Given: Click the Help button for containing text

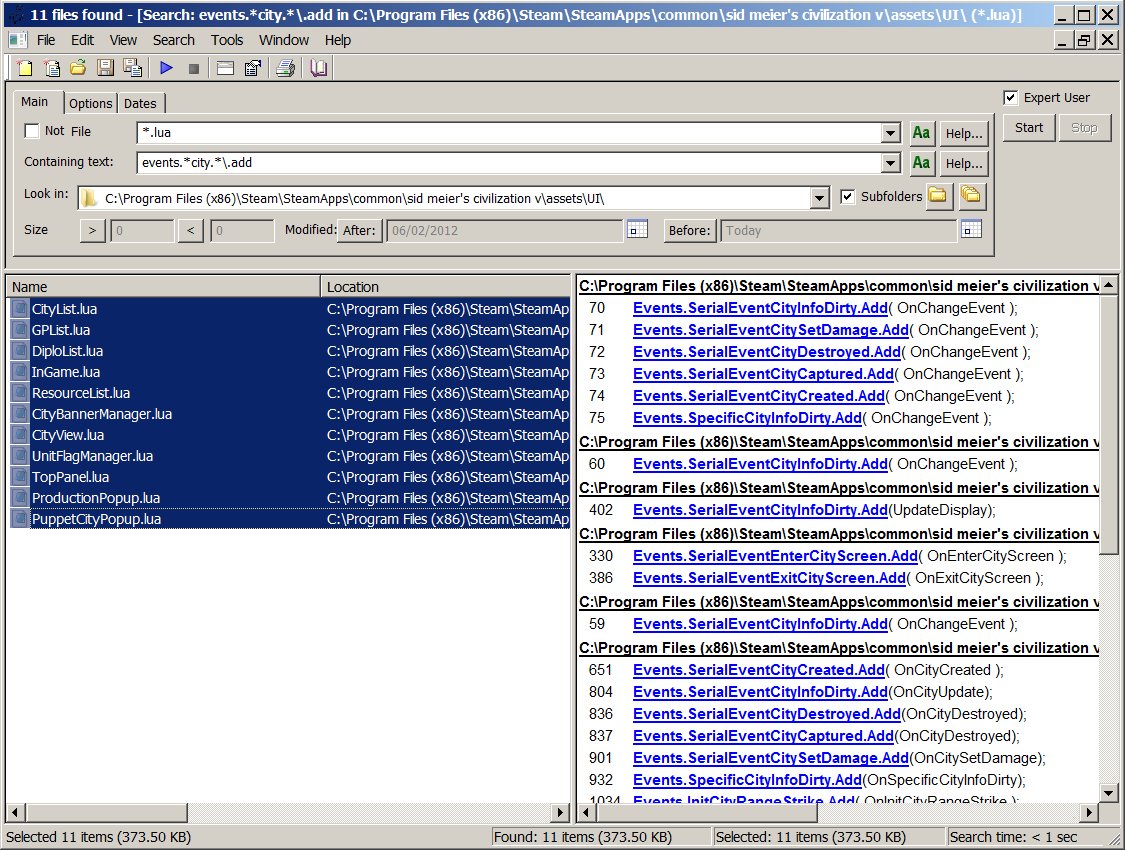Looking at the screenshot, I should (964, 164).
